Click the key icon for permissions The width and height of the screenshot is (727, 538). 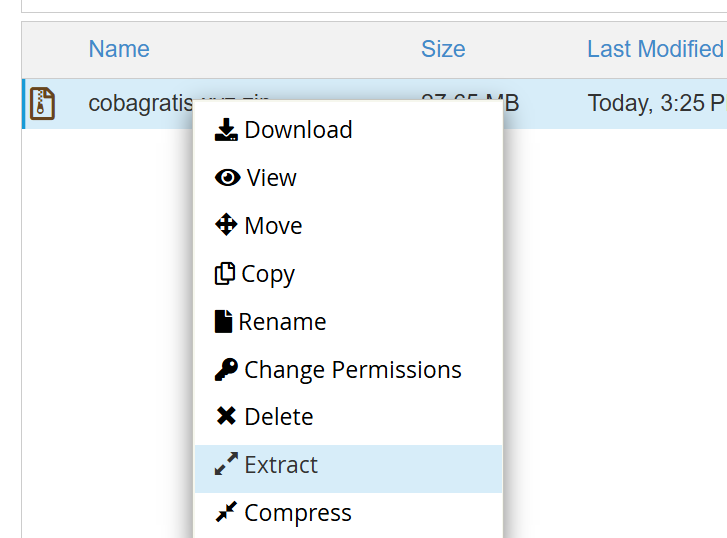pyautogui.click(x=226, y=369)
